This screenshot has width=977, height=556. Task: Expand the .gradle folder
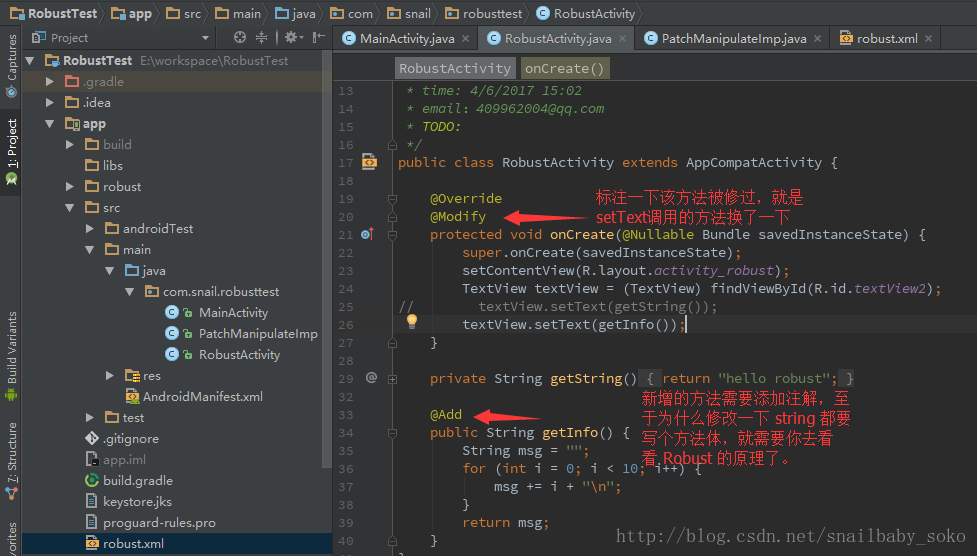[x=50, y=82]
